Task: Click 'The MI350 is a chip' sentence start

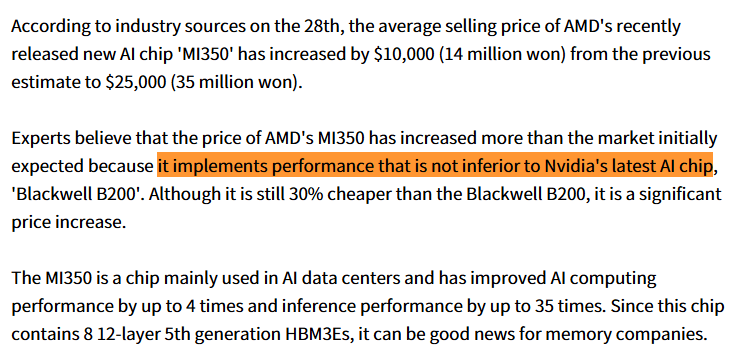Action: 86,278
